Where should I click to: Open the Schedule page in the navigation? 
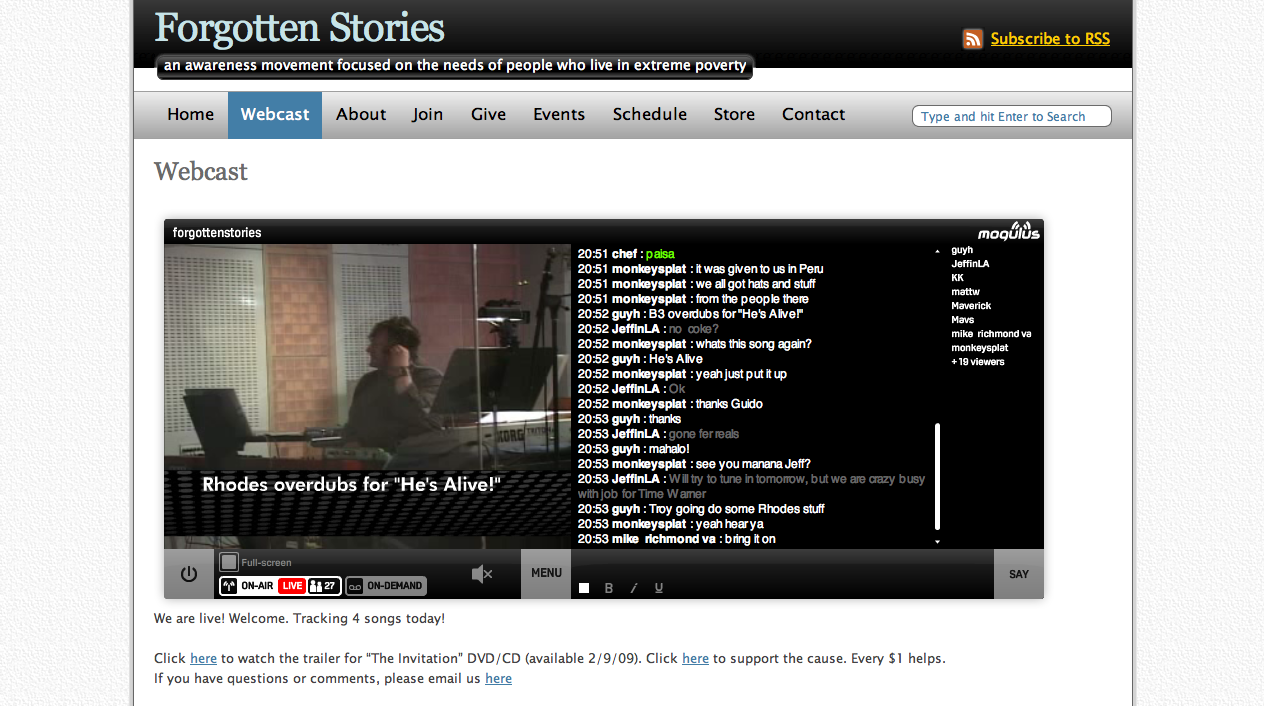pyautogui.click(x=649, y=115)
